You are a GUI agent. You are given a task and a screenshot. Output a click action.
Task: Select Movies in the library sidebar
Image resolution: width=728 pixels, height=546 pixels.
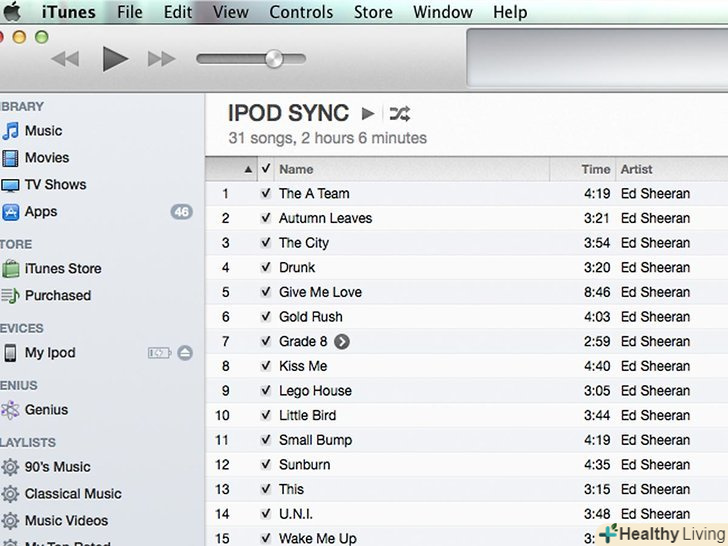coord(47,158)
